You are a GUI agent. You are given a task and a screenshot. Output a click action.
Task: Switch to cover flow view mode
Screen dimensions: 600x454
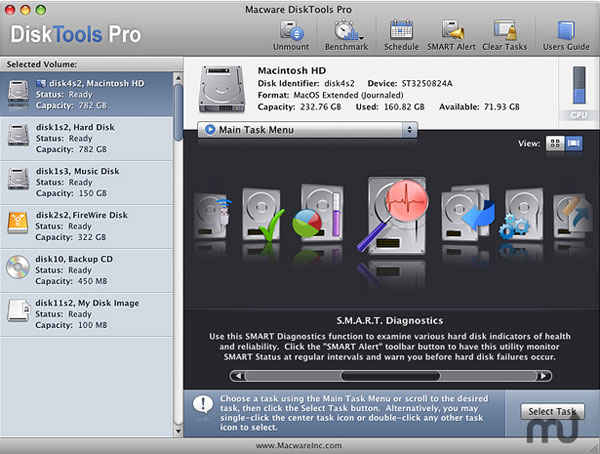tap(574, 144)
